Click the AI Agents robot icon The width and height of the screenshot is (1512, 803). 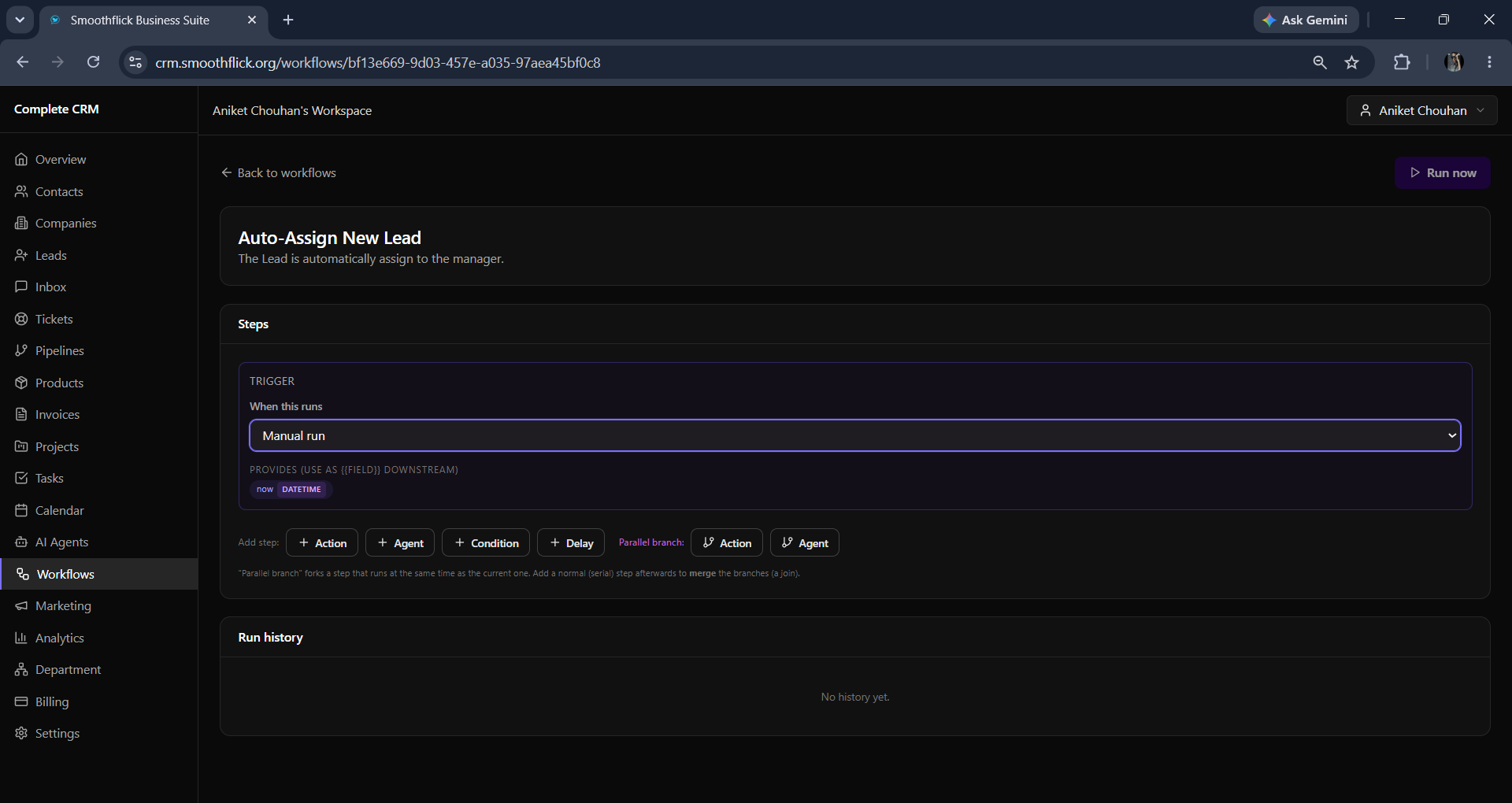[21, 542]
